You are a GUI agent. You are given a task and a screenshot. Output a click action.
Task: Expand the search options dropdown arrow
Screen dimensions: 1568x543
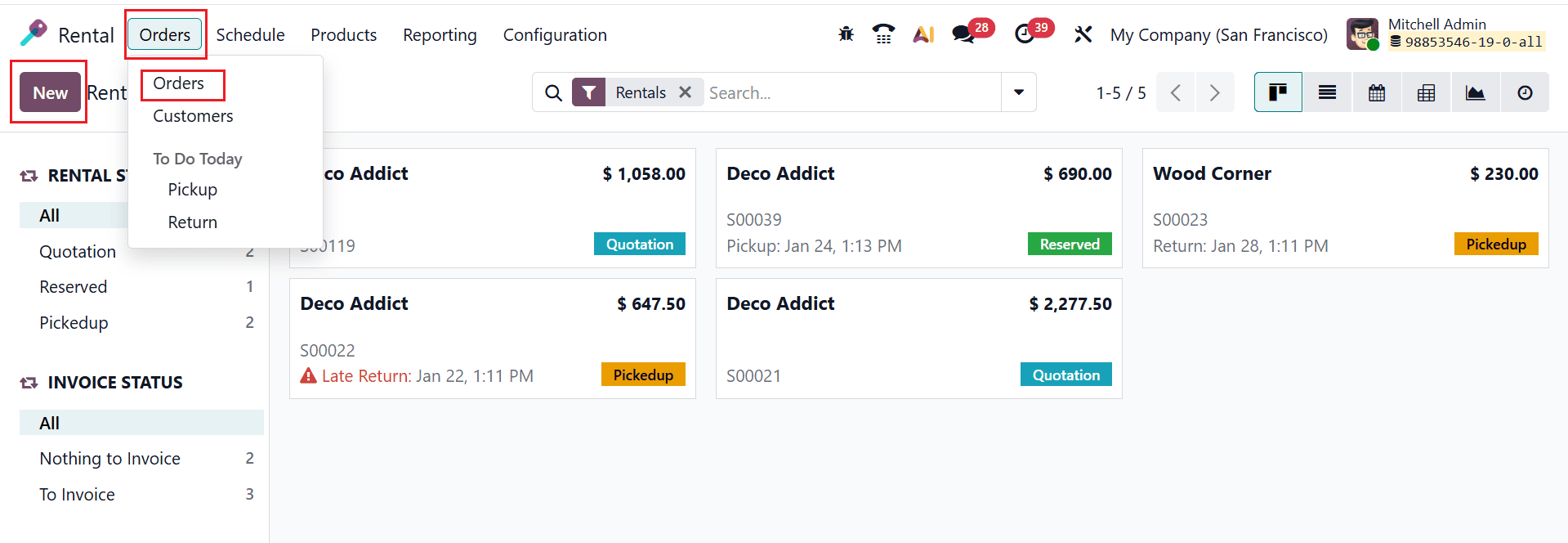click(1017, 92)
